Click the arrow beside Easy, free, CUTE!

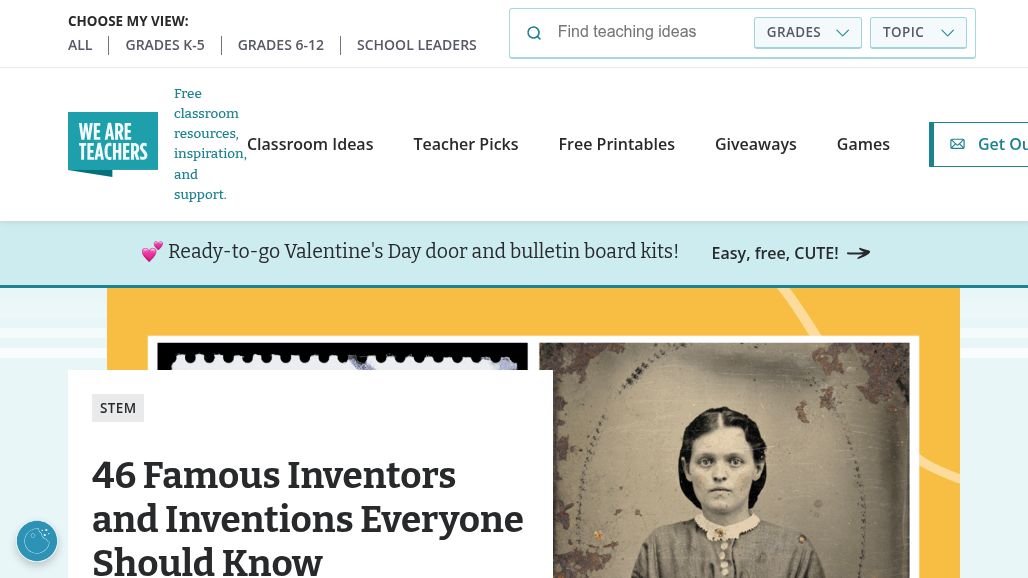(x=858, y=253)
